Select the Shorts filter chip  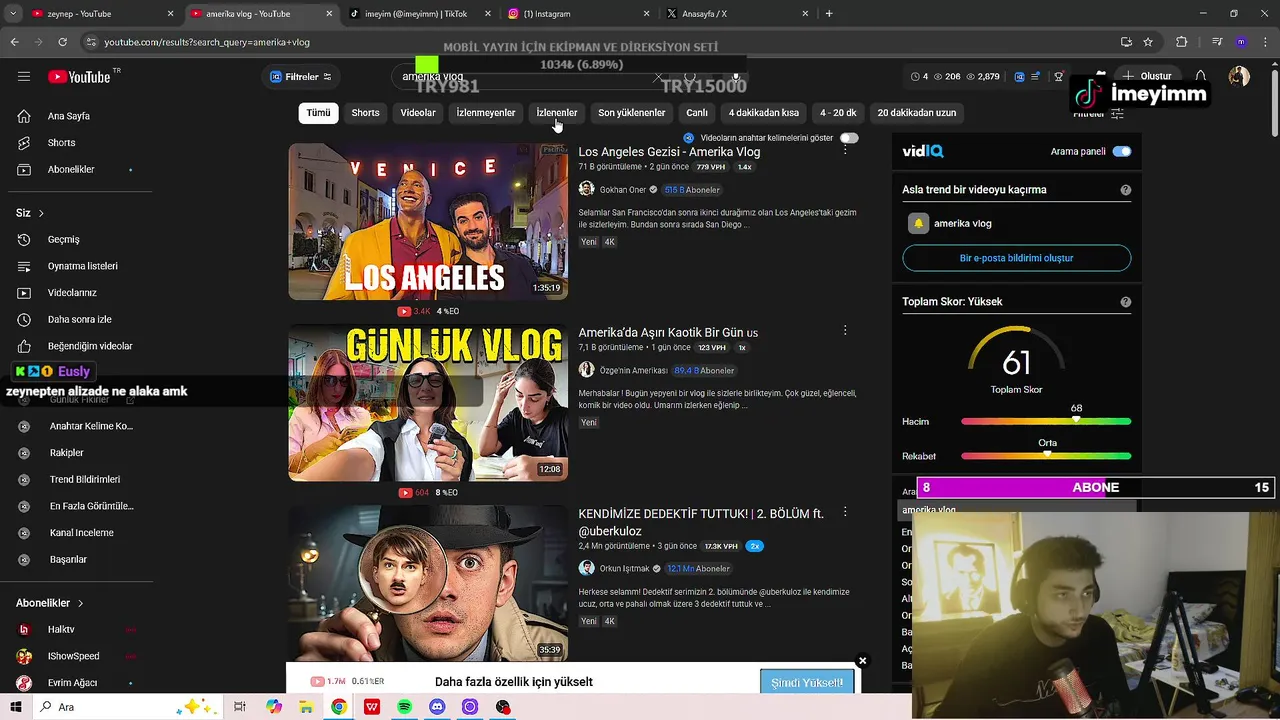point(365,113)
